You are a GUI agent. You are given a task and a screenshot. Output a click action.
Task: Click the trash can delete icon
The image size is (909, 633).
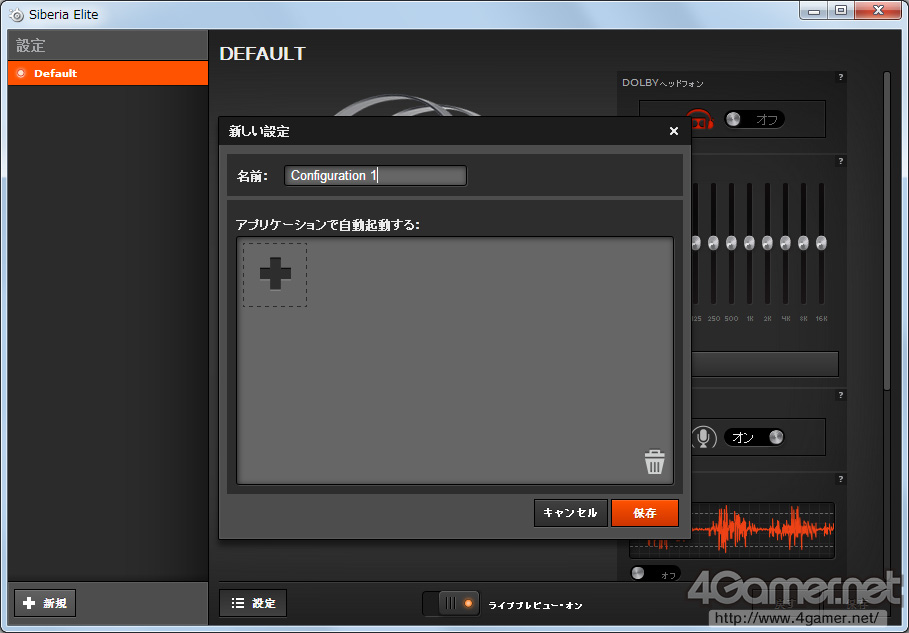coord(654,462)
